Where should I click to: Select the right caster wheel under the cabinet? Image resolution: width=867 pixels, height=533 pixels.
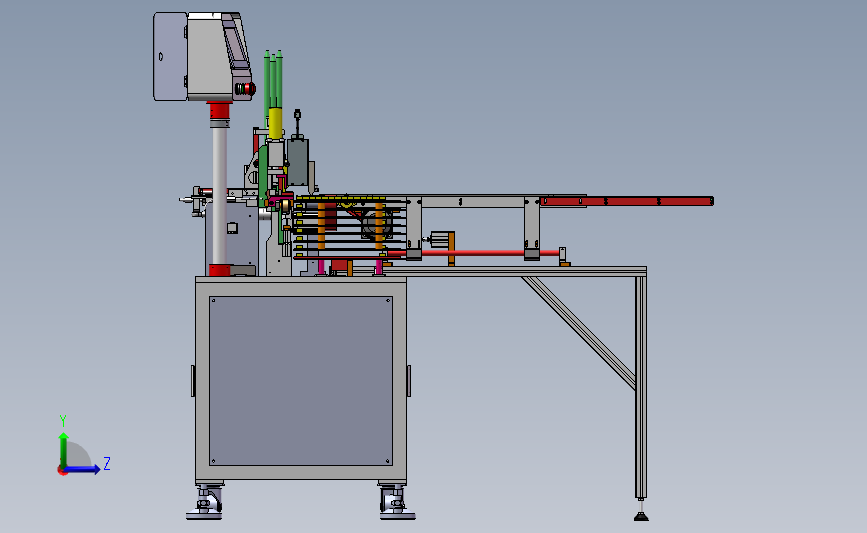click(x=396, y=501)
